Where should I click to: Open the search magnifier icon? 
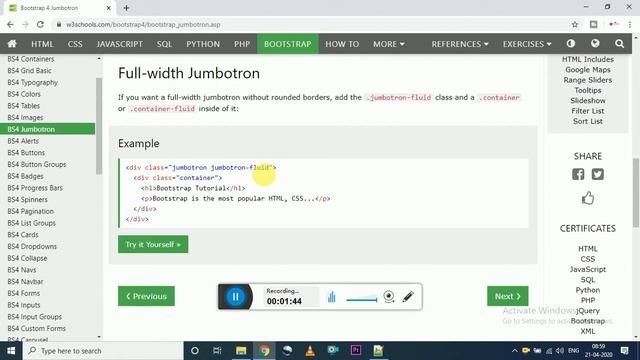point(619,44)
